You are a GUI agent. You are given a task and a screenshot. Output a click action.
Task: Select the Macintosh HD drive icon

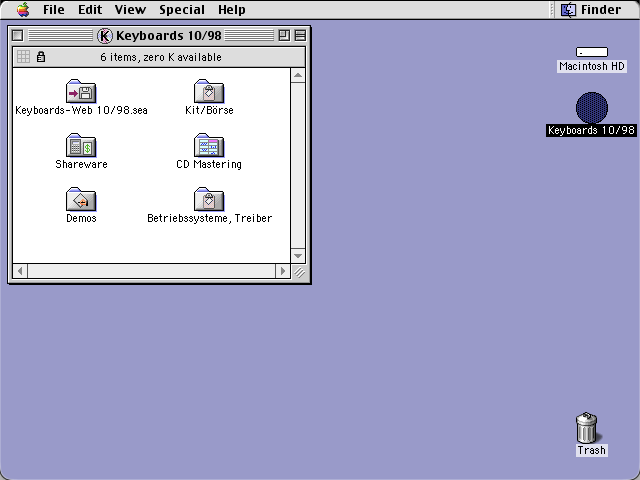pyautogui.click(x=591, y=52)
